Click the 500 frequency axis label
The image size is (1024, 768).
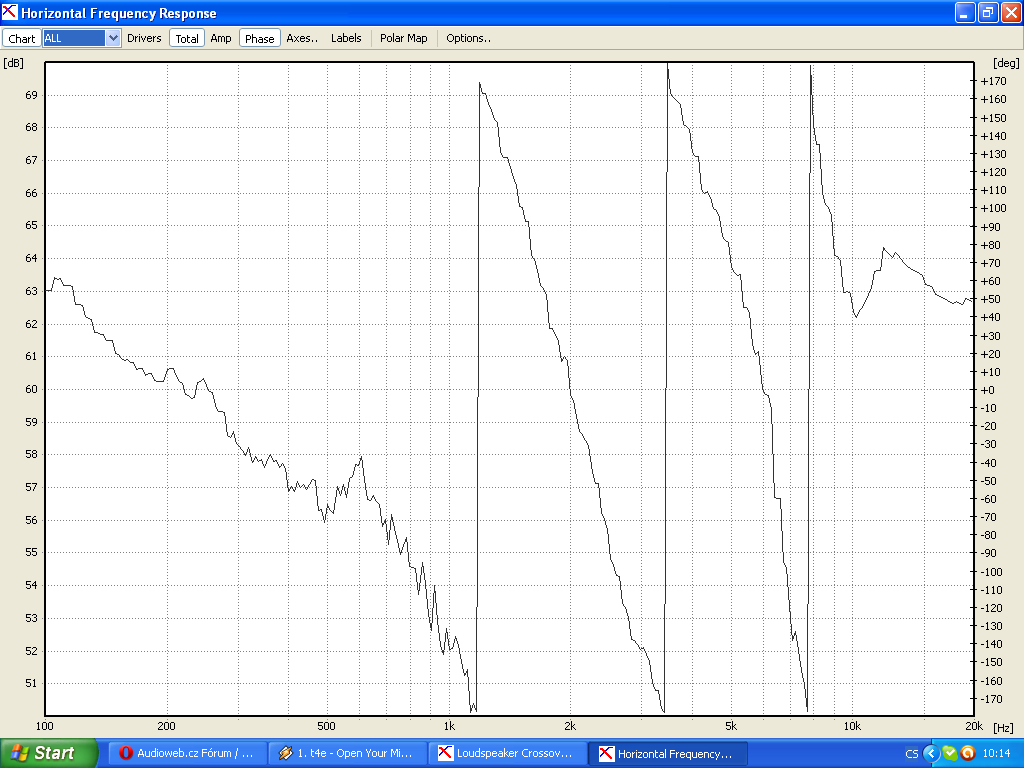point(327,726)
